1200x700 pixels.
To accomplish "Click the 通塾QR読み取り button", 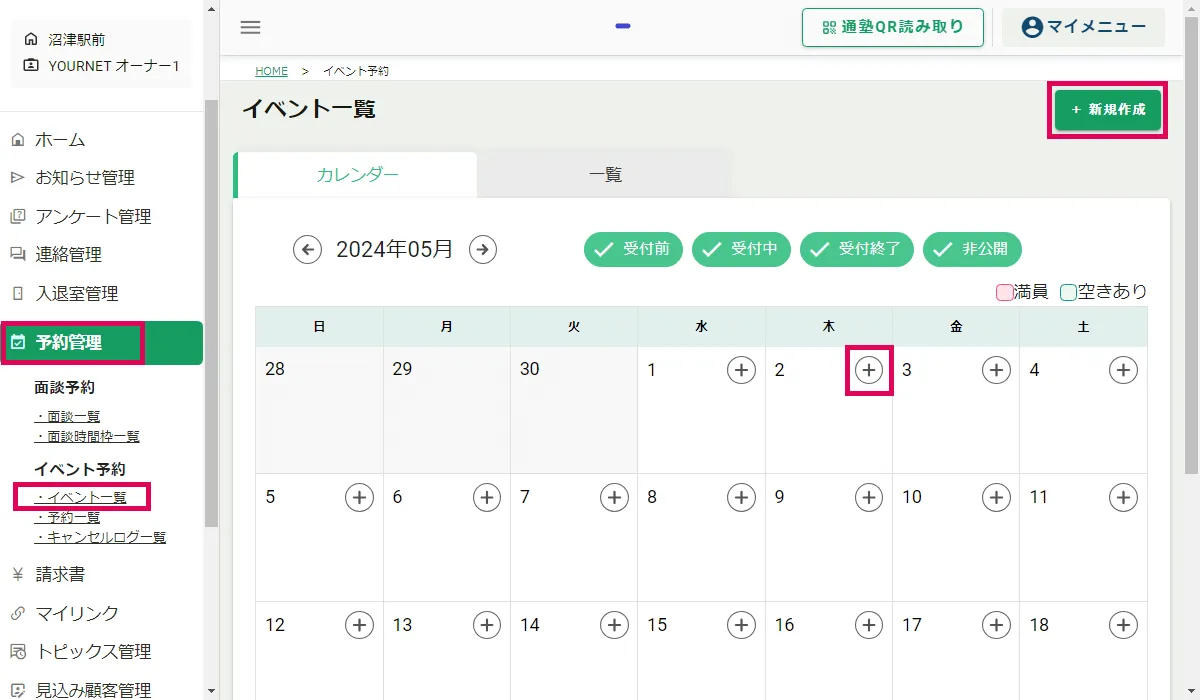I will pyautogui.click(x=893, y=27).
